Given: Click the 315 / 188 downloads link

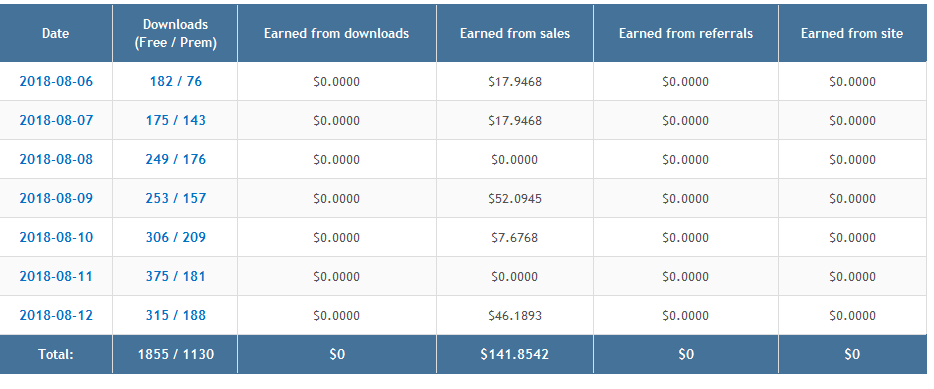Looking at the screenshot, I should (x=176, y=316).
